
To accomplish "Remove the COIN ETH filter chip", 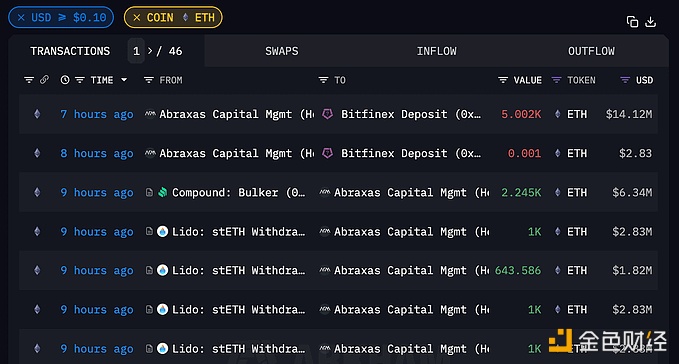I will pos(137,18).
